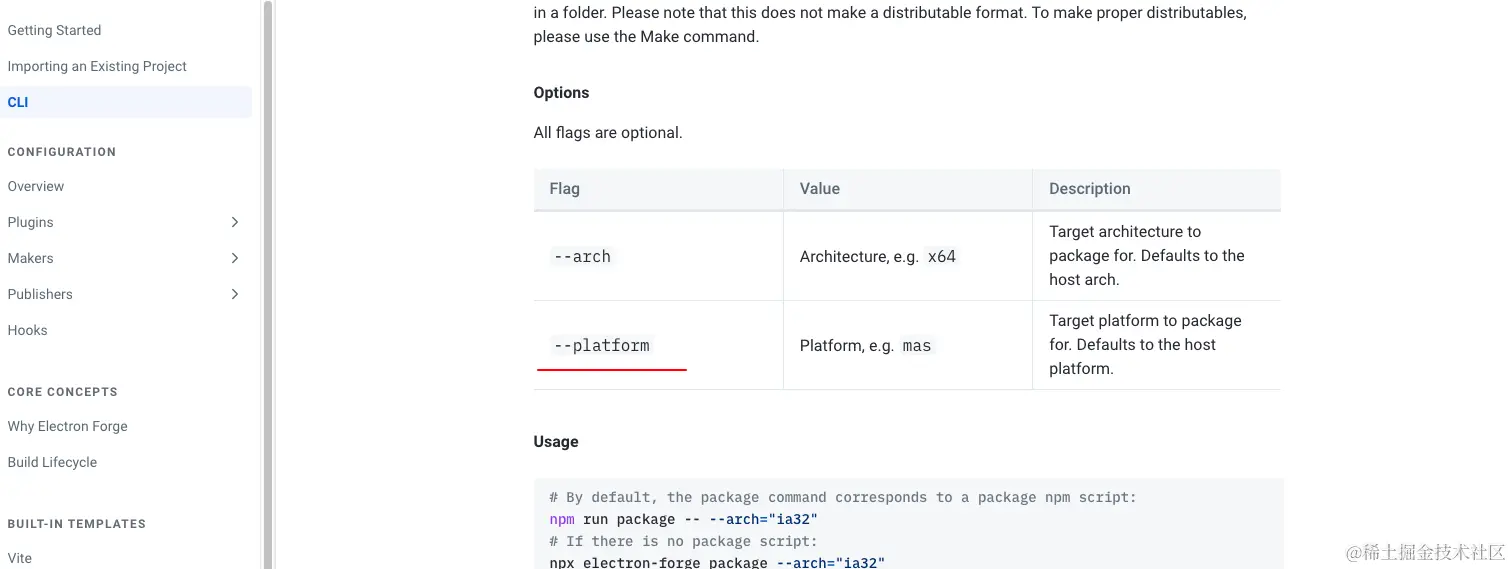
Task: Click the Flag column header
Action: (565, 189)
